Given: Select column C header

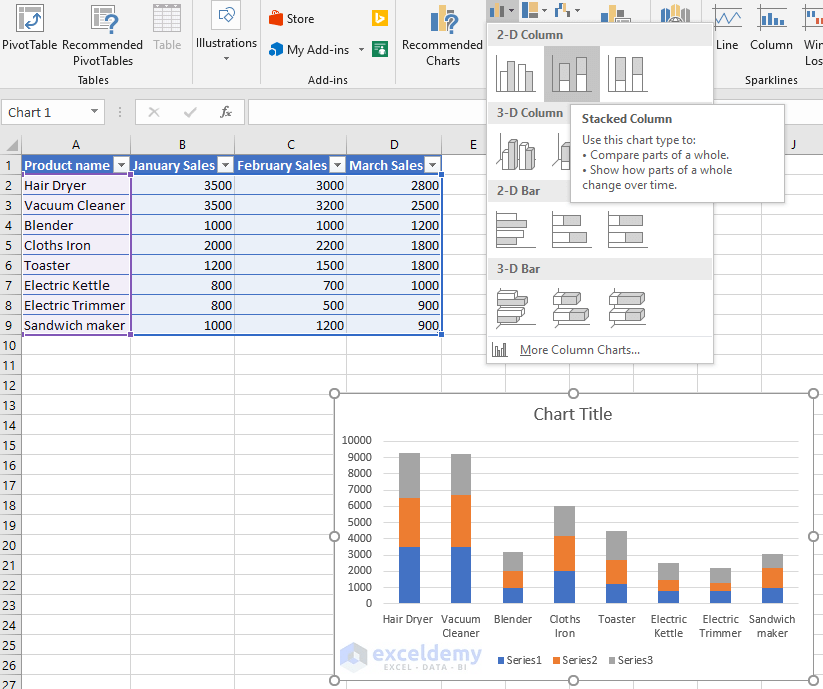Looking at the screenshot, I should point(291,144).
